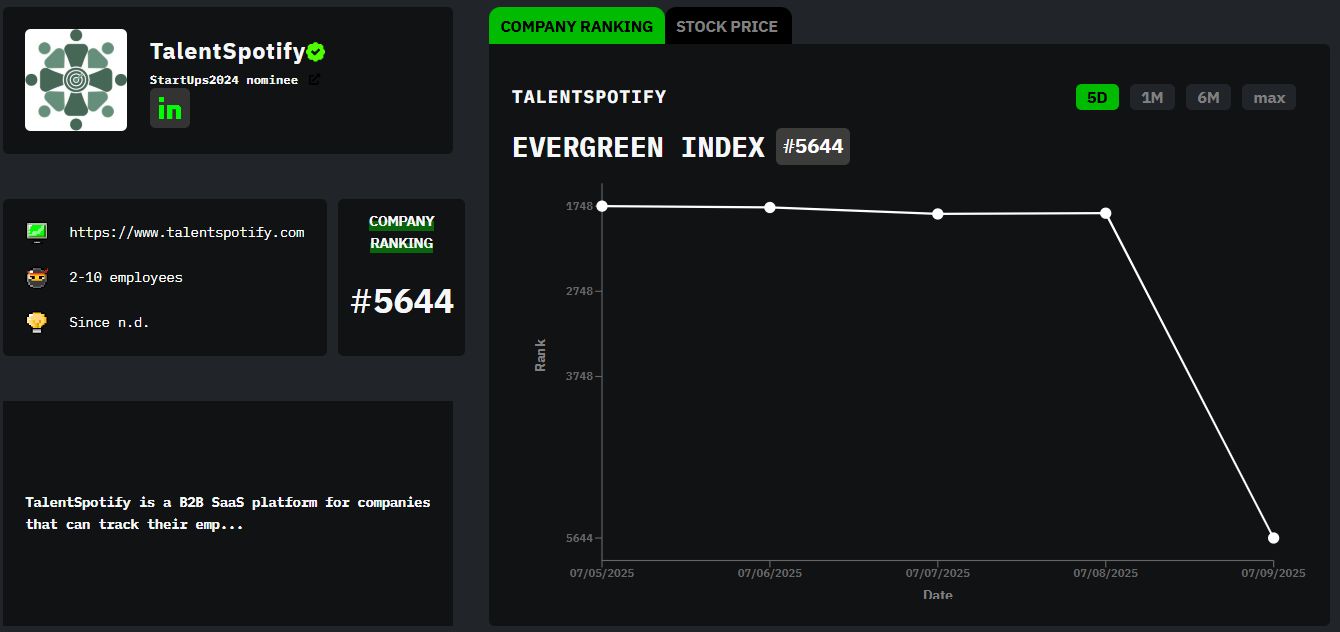Screen dimensions: 1340x632
Task: Click the TalentSpotify company logo
Action: click(76, 80)
